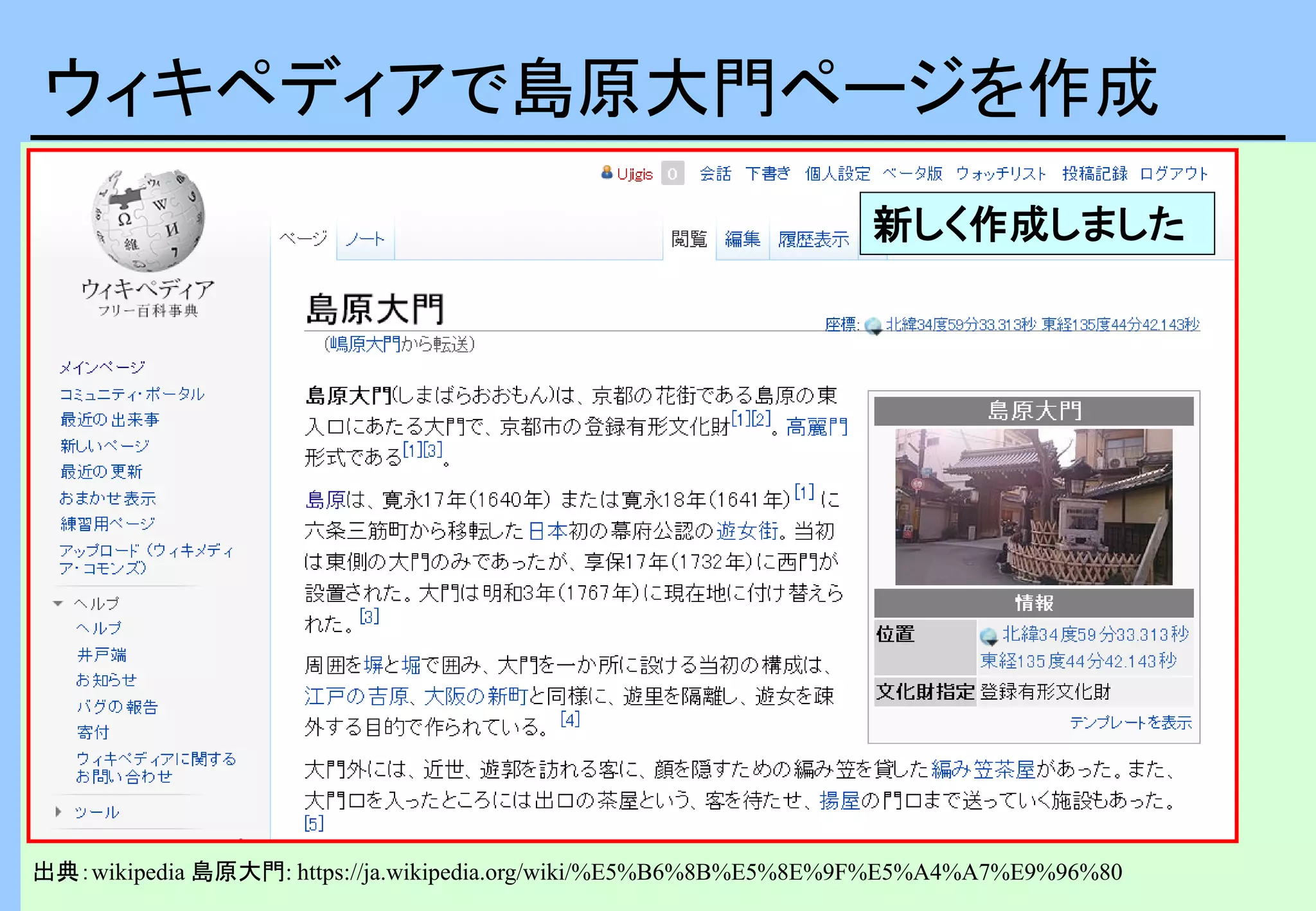Open 井戸端 sidebar link
This screenshot has width=1316, height=911.
tap(102, 655)
